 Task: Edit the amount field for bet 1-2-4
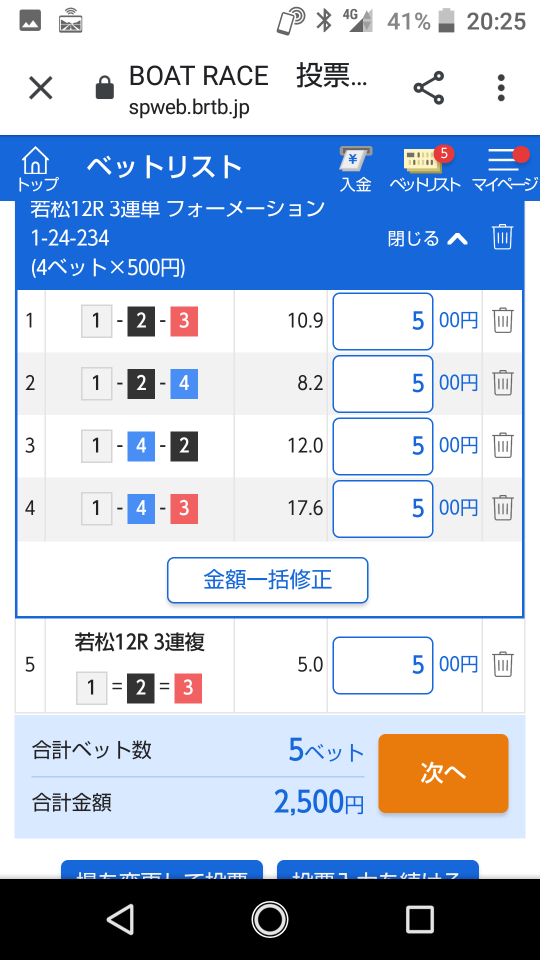383,383
